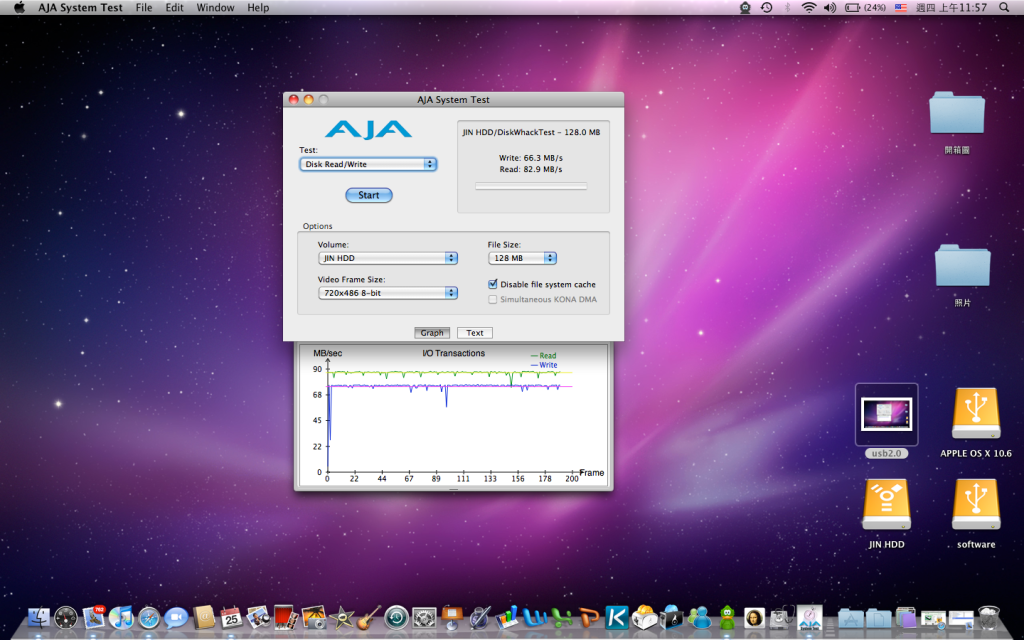Open Safari compass icon in dock
The width and height of the screenshot is (1024, 640).
[149, 617]
